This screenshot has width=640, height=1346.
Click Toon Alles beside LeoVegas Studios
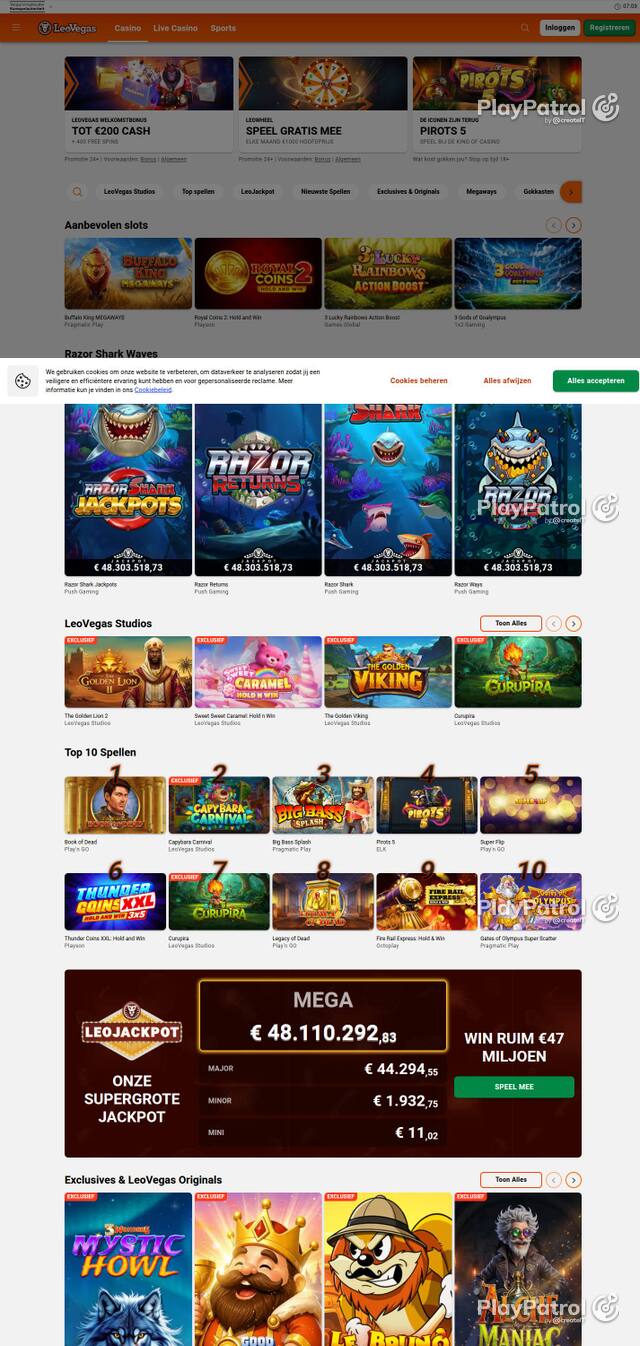[511, 623]
